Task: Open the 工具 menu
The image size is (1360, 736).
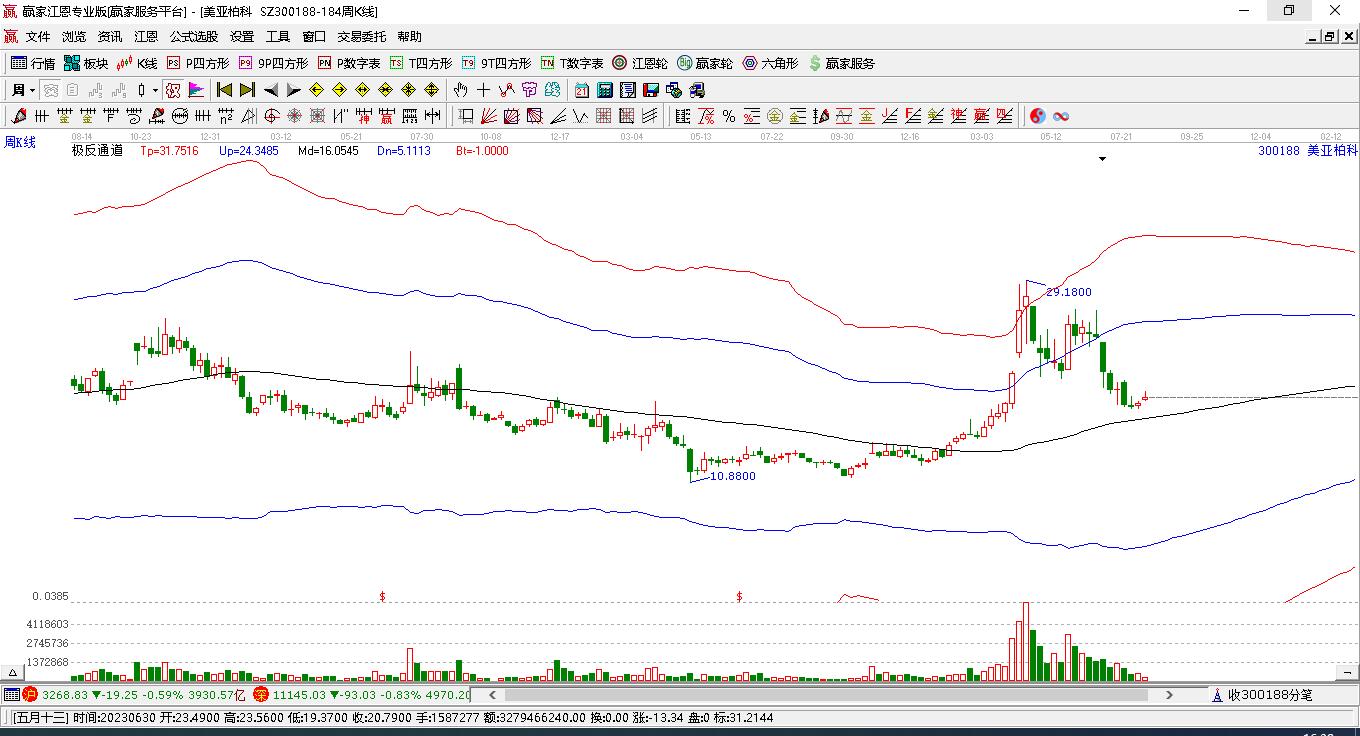Action: [278, 37]
